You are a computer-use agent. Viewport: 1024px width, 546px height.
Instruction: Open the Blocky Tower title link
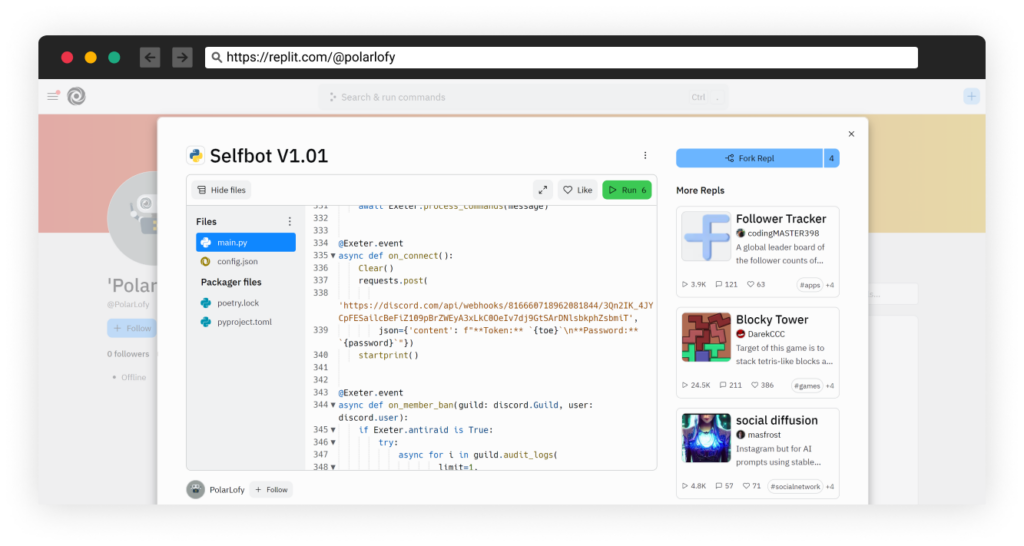click(772, 319)
